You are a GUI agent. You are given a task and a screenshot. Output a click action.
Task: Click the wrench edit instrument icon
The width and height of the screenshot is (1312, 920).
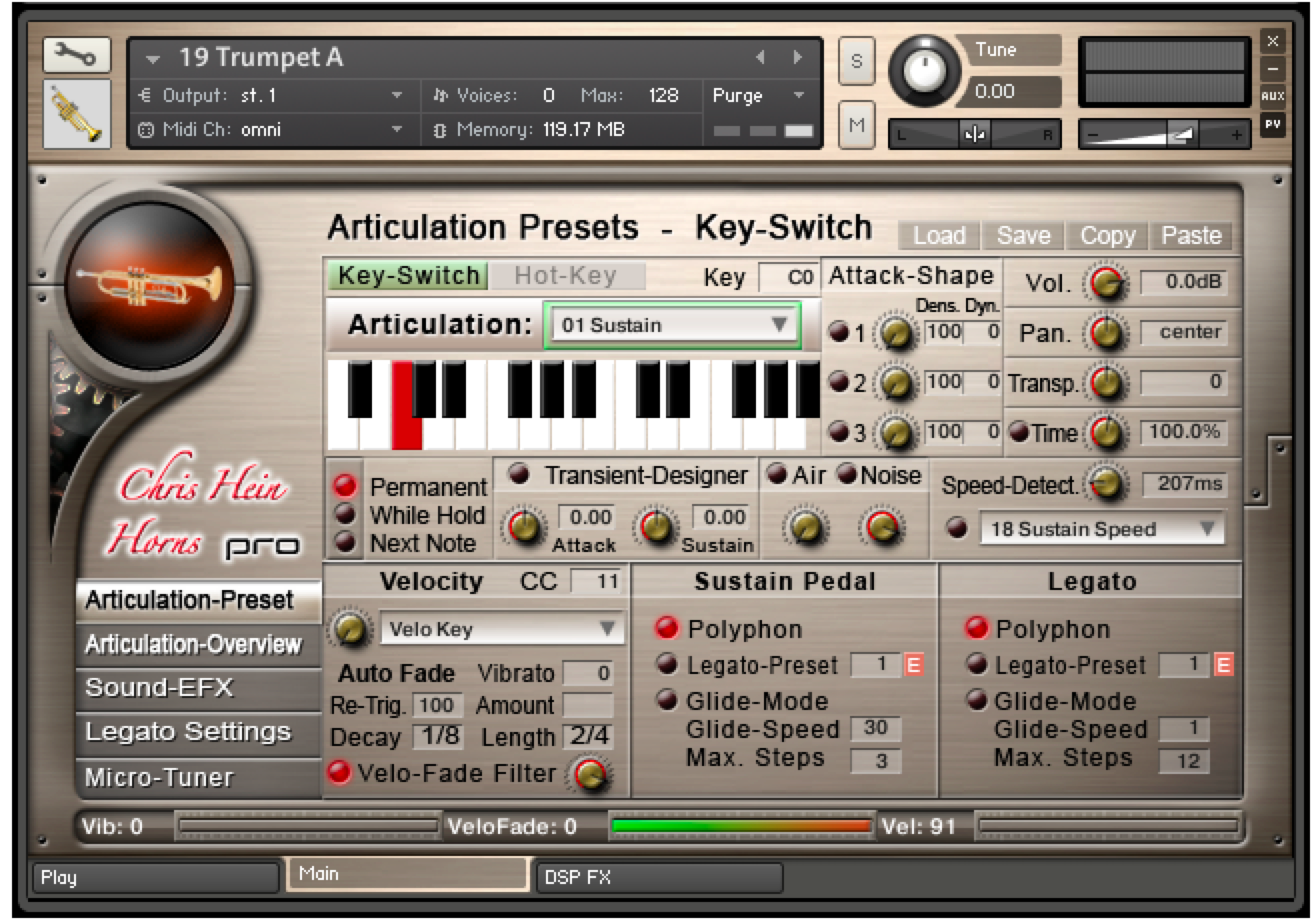[x=76, y=56]
